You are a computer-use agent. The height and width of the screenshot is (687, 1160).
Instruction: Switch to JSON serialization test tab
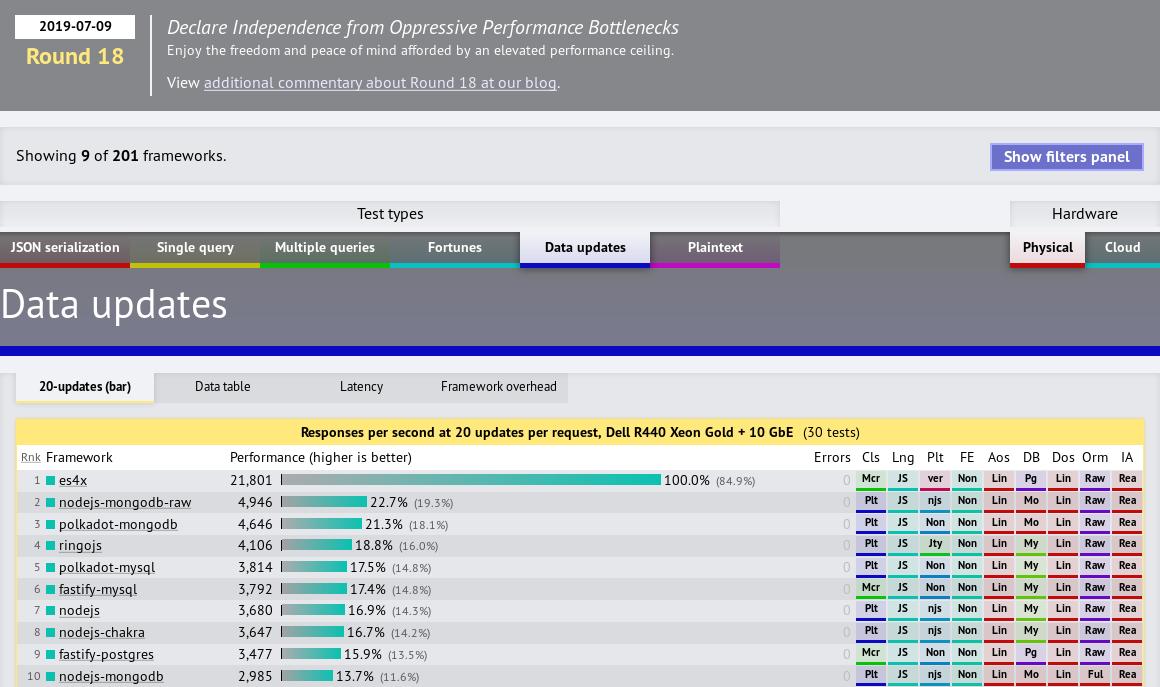click(x=65, y=248)
